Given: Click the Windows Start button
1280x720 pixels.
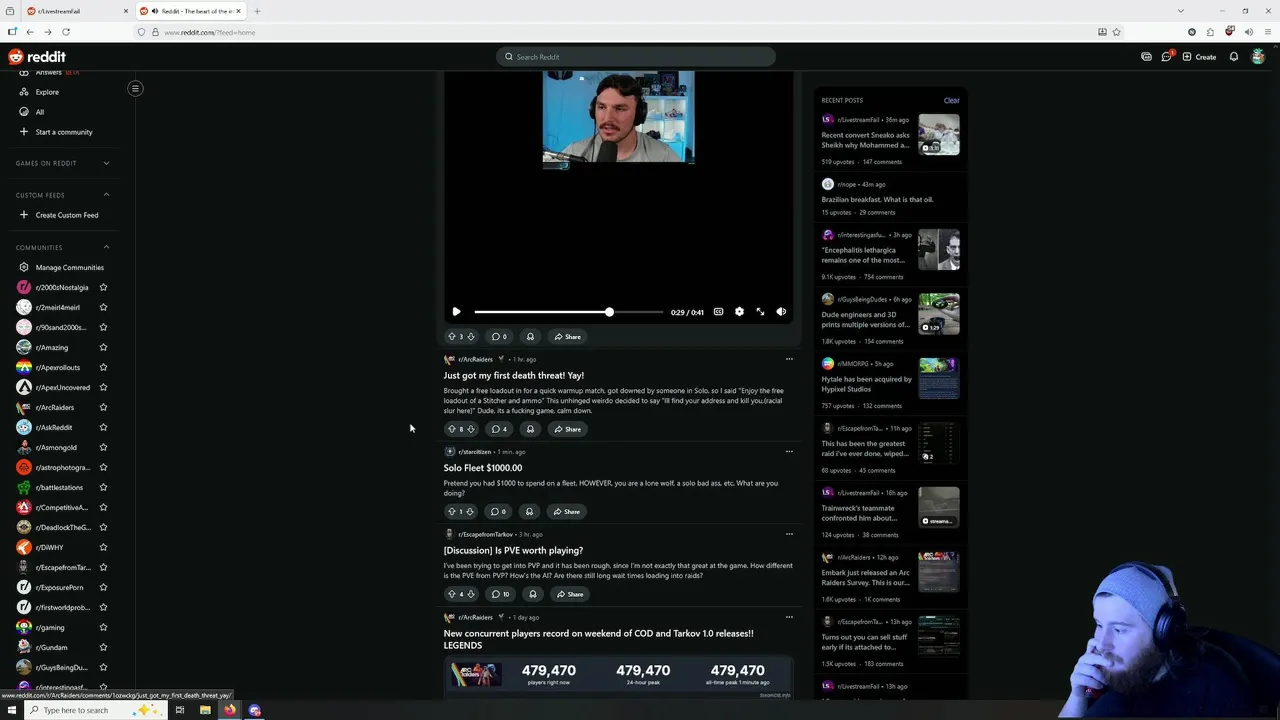Looking at the screenshot, I should click(12, 710).
